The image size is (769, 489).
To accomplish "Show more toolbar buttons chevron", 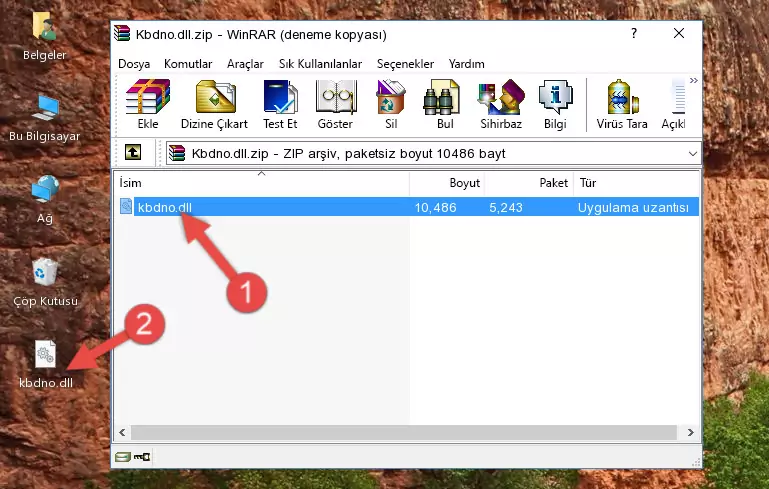I will pyautogui.click(x=693, y=80).
